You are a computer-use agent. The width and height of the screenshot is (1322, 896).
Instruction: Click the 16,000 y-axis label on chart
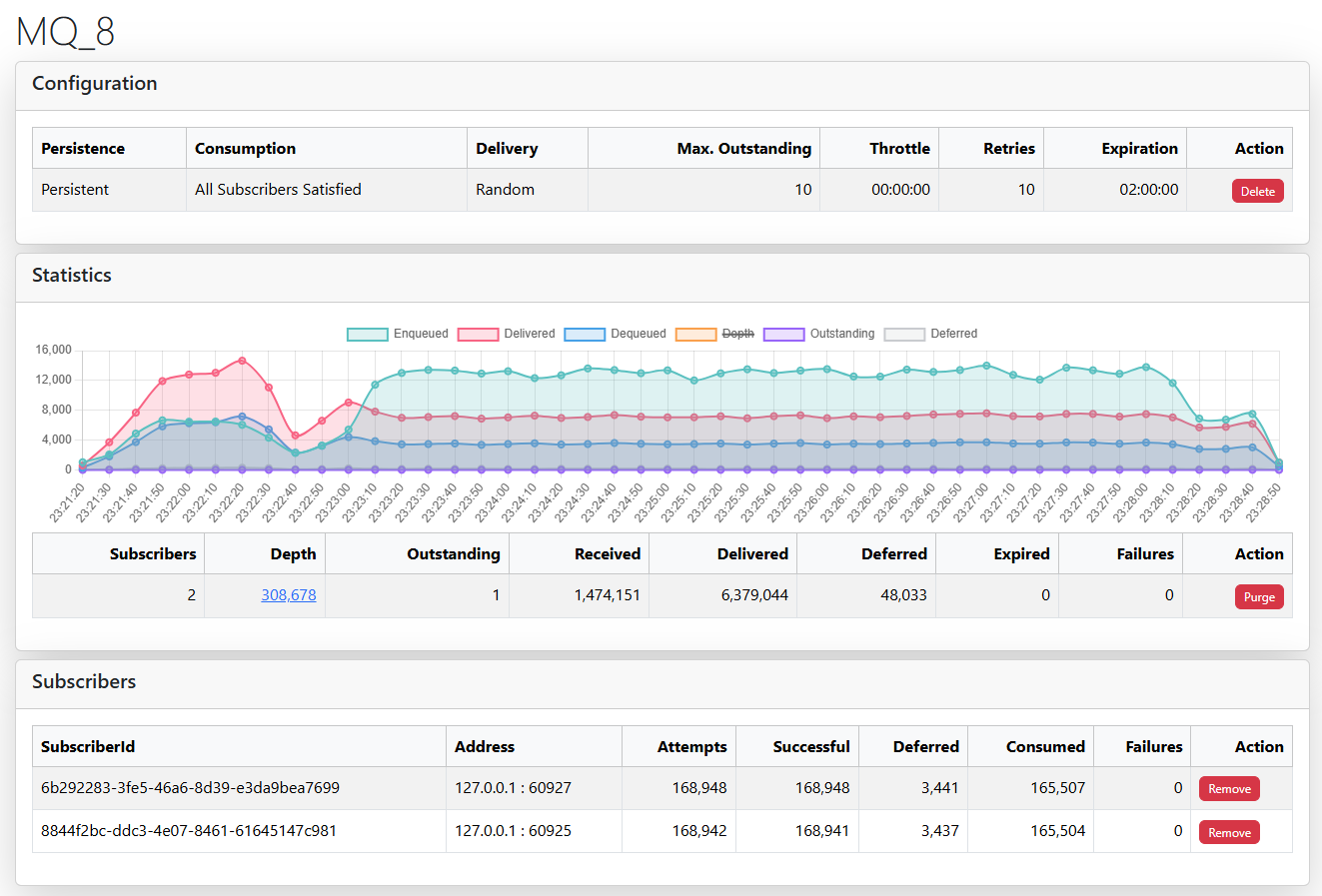[x=53, y=350]
